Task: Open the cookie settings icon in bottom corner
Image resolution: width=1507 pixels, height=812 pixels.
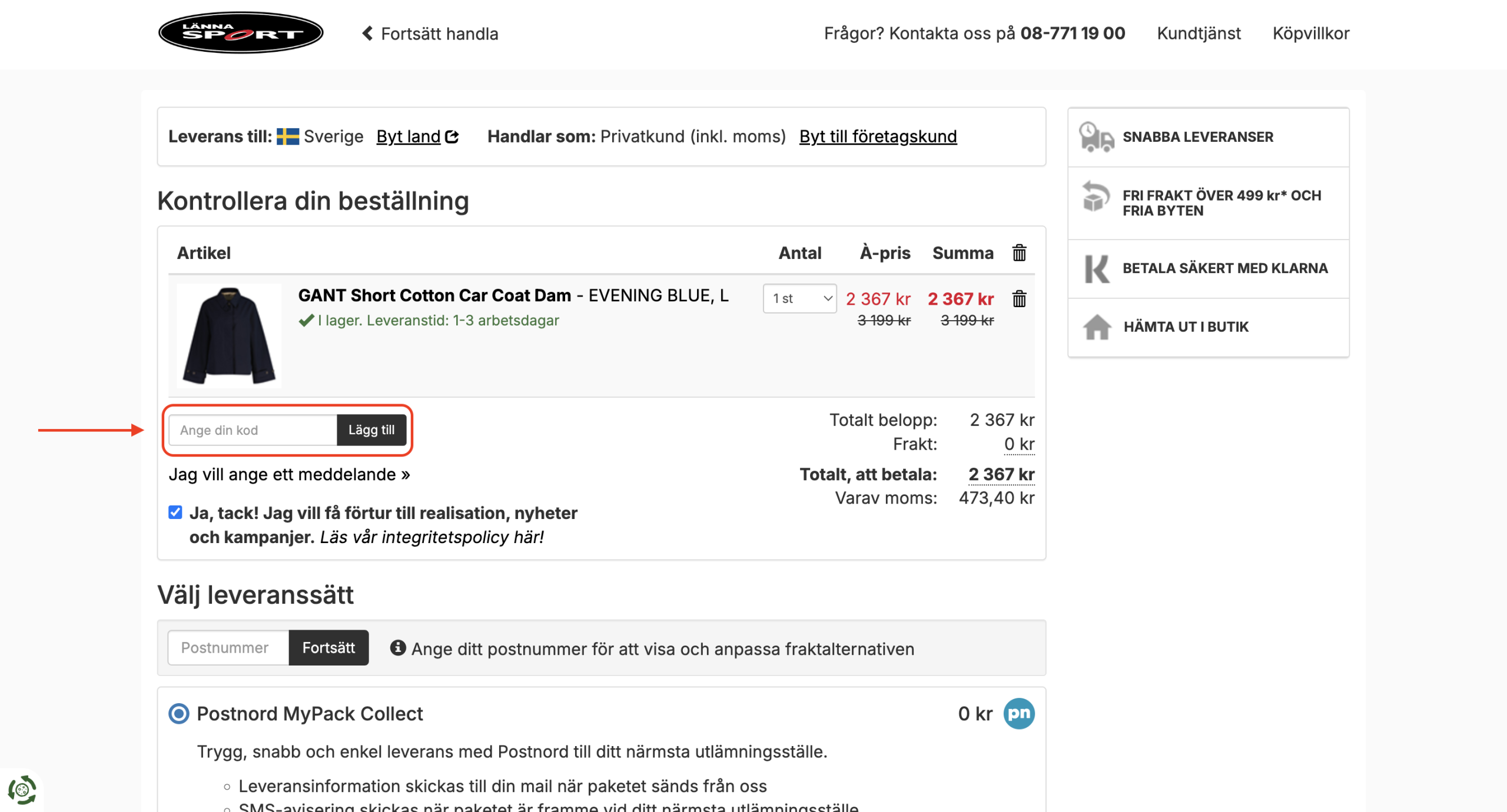Action: (x=22, y=790)
